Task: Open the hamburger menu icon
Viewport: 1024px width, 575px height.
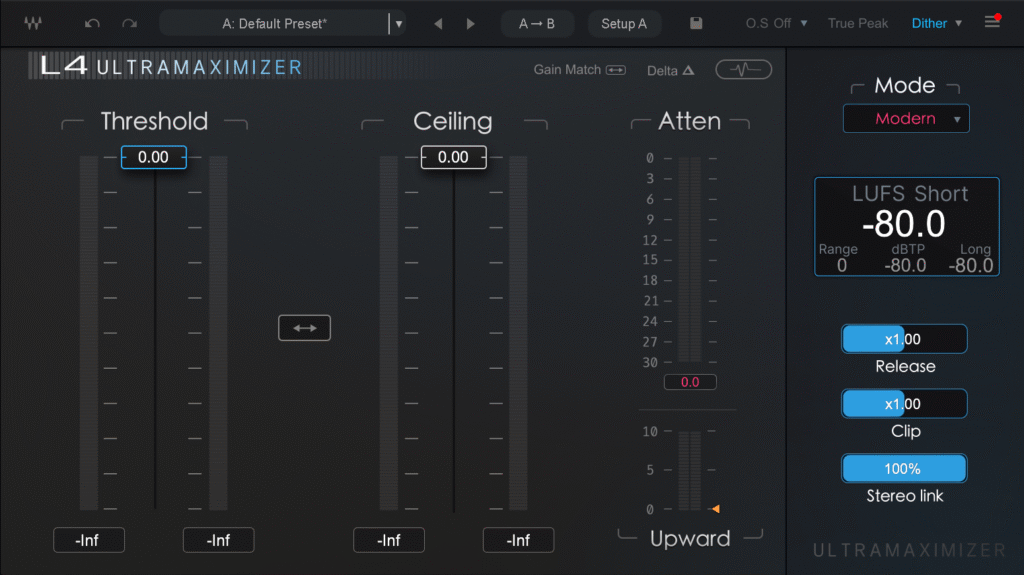Action: [x=992, y=22]
